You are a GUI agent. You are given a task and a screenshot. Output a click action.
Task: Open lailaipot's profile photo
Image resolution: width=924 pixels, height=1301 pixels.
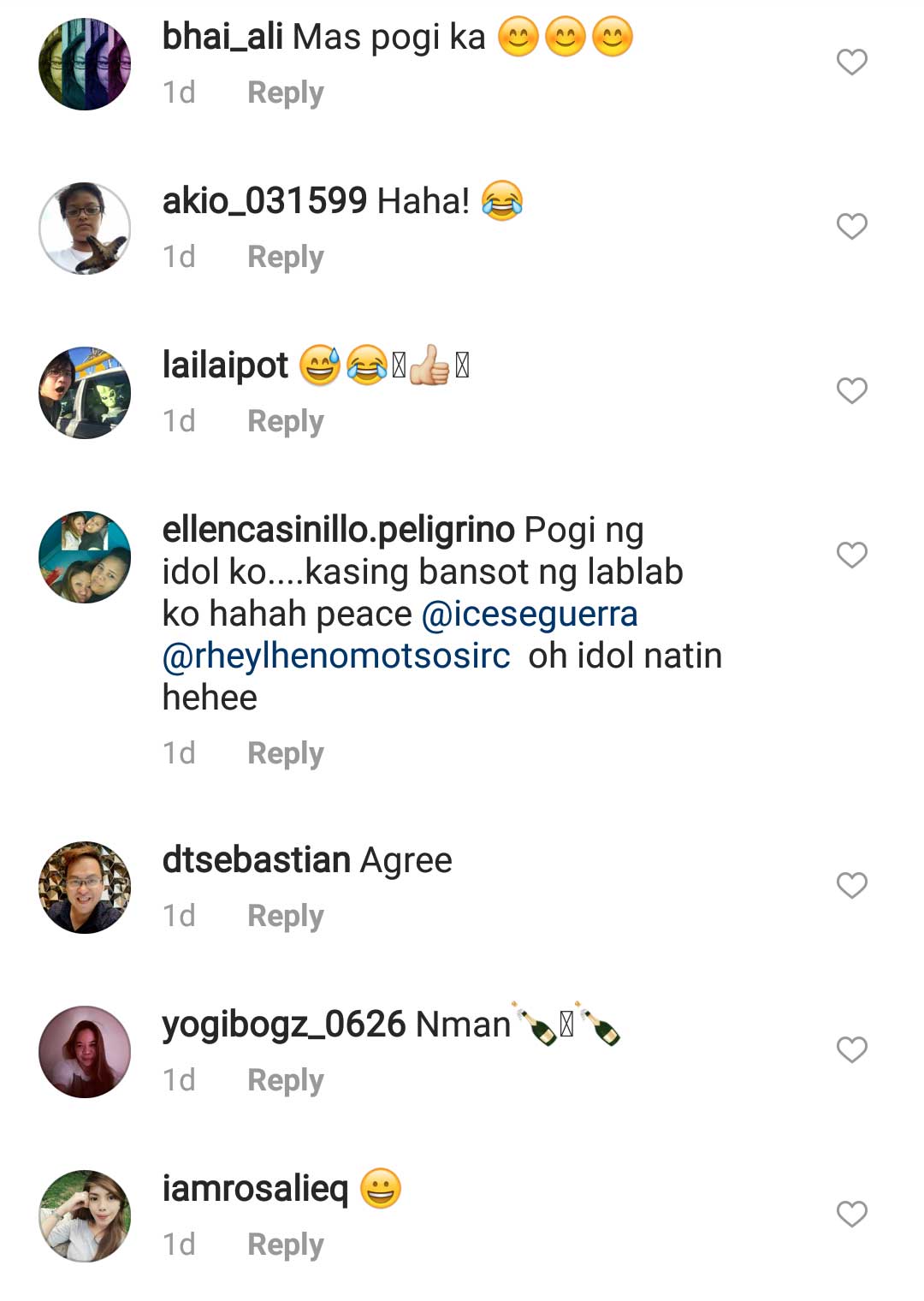click(x=85, y=393)
